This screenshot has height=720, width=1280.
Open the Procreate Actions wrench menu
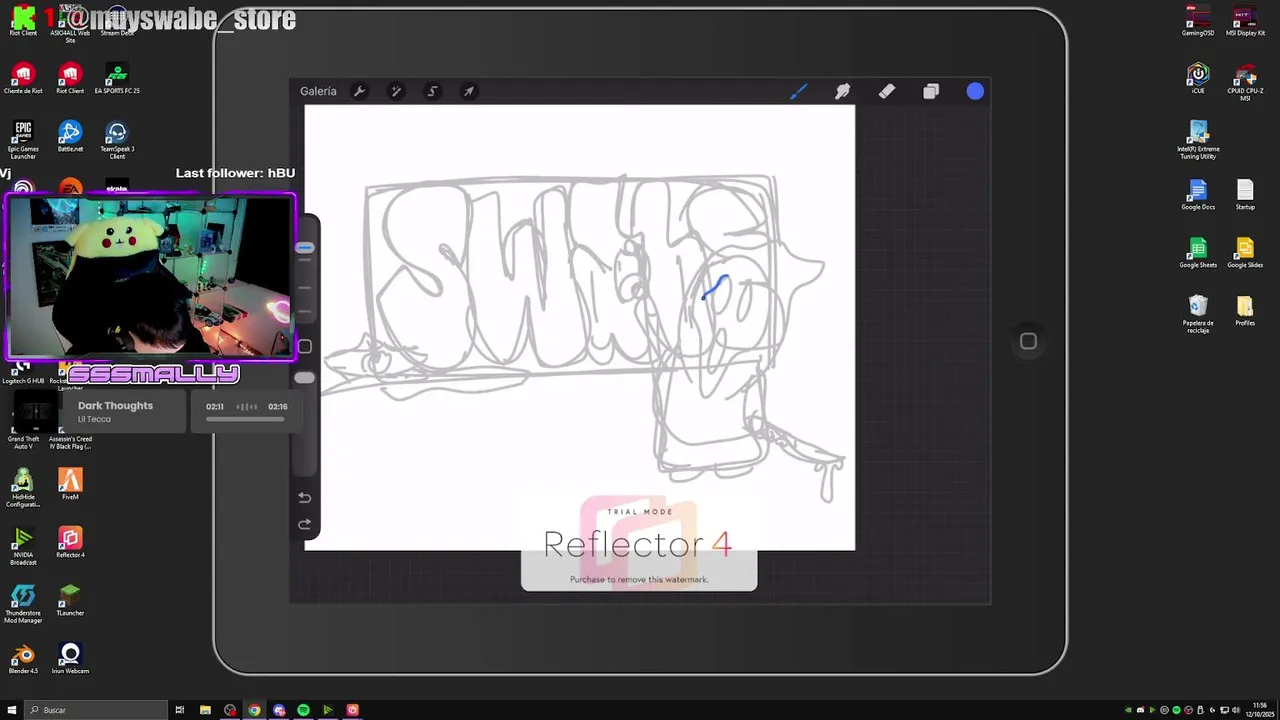tap(360, 91)
